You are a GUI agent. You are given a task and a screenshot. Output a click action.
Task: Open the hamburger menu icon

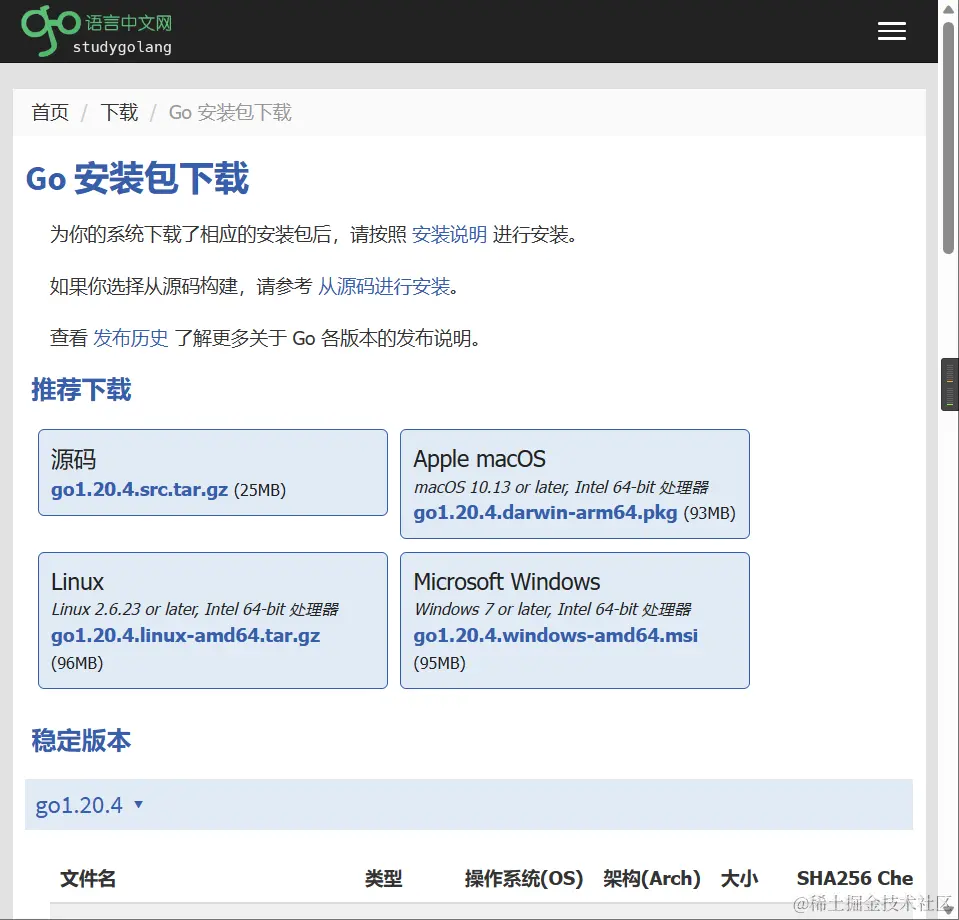(891, 31)
